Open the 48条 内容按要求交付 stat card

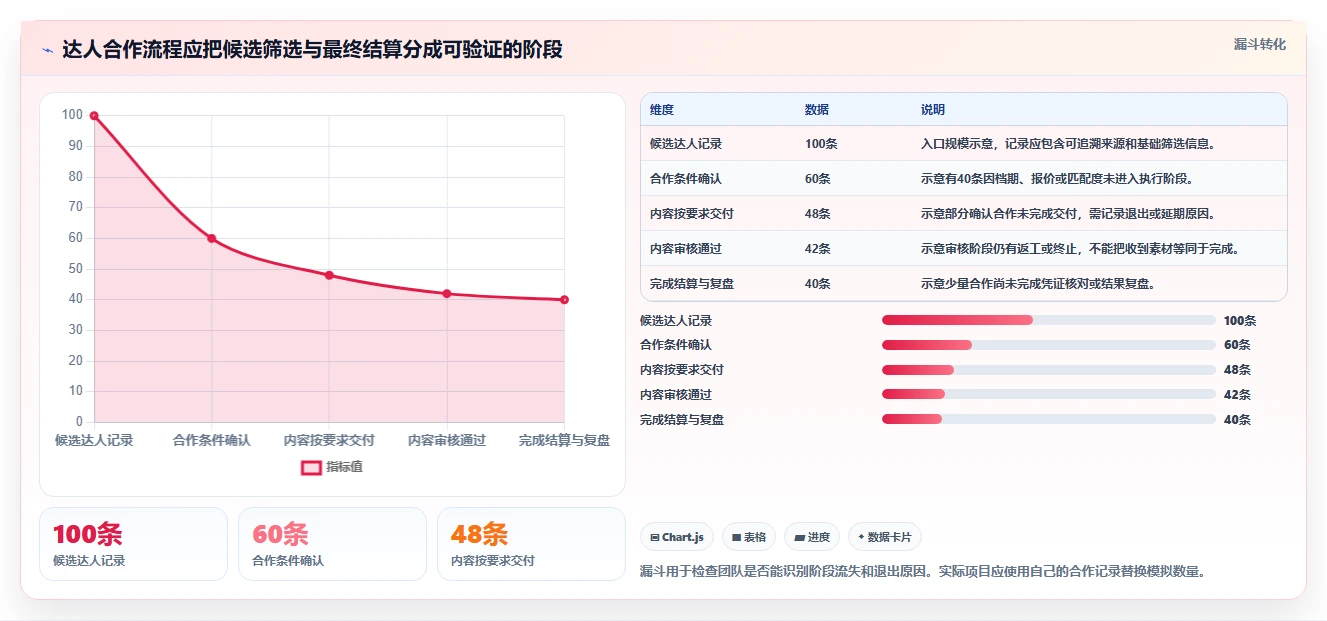[x=531, y=544]
